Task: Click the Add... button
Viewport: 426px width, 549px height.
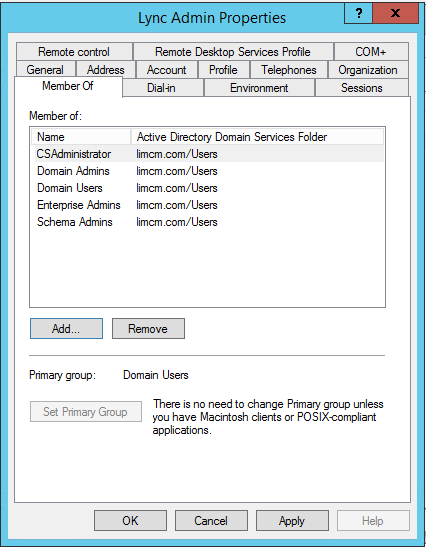Action: tap(66, 328)
